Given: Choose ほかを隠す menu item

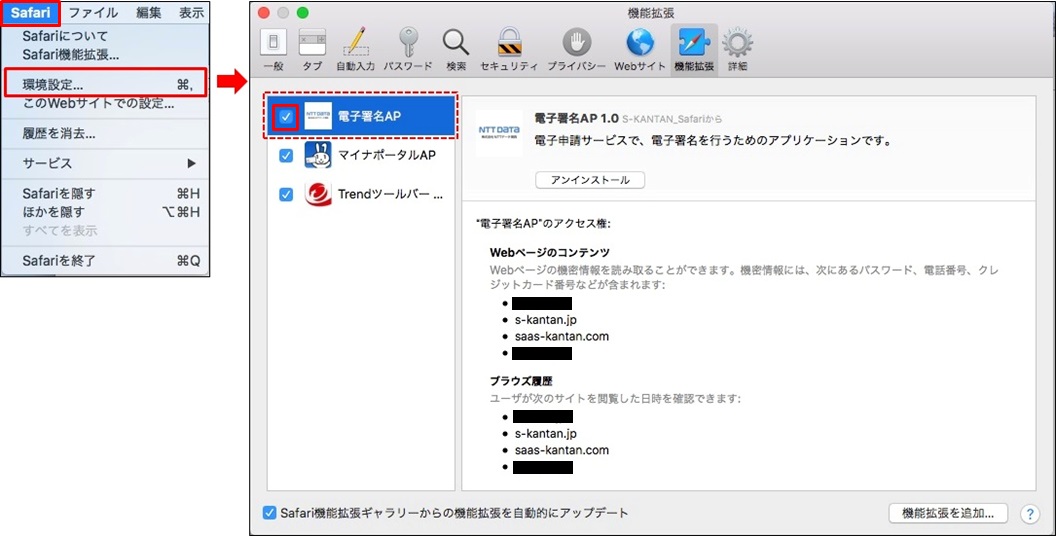Looking at the screenshot, I should click(105, 212).
